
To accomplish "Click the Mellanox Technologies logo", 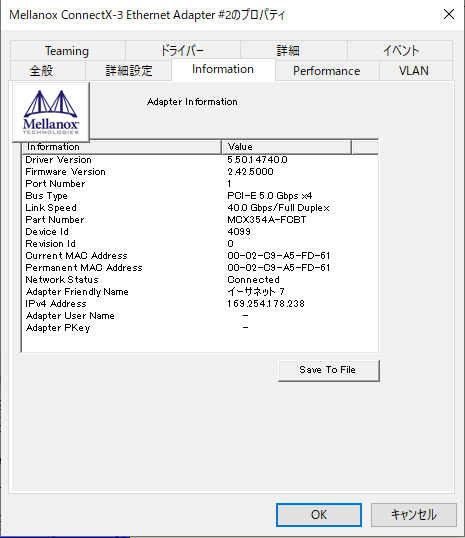I will coord(51,112).
